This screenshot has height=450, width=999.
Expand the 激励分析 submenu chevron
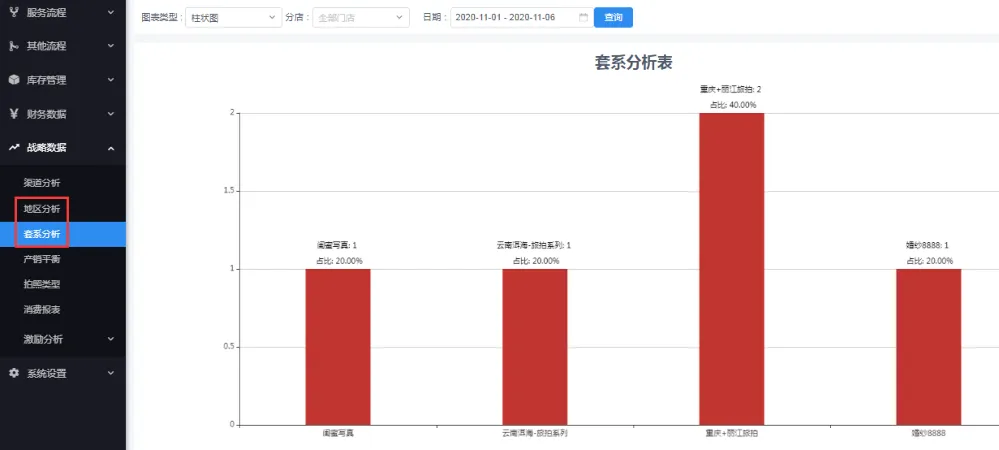(110, 339)
